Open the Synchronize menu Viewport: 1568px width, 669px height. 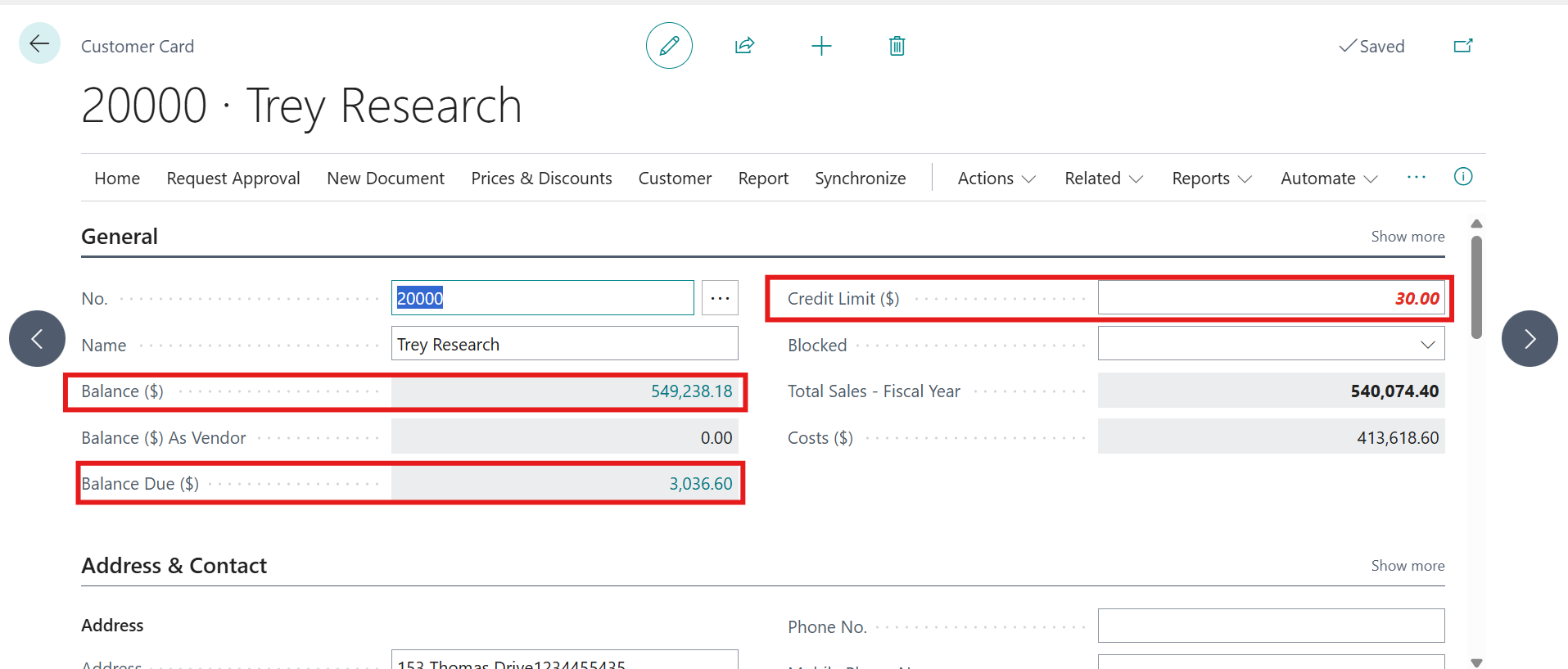pos(861,179)
